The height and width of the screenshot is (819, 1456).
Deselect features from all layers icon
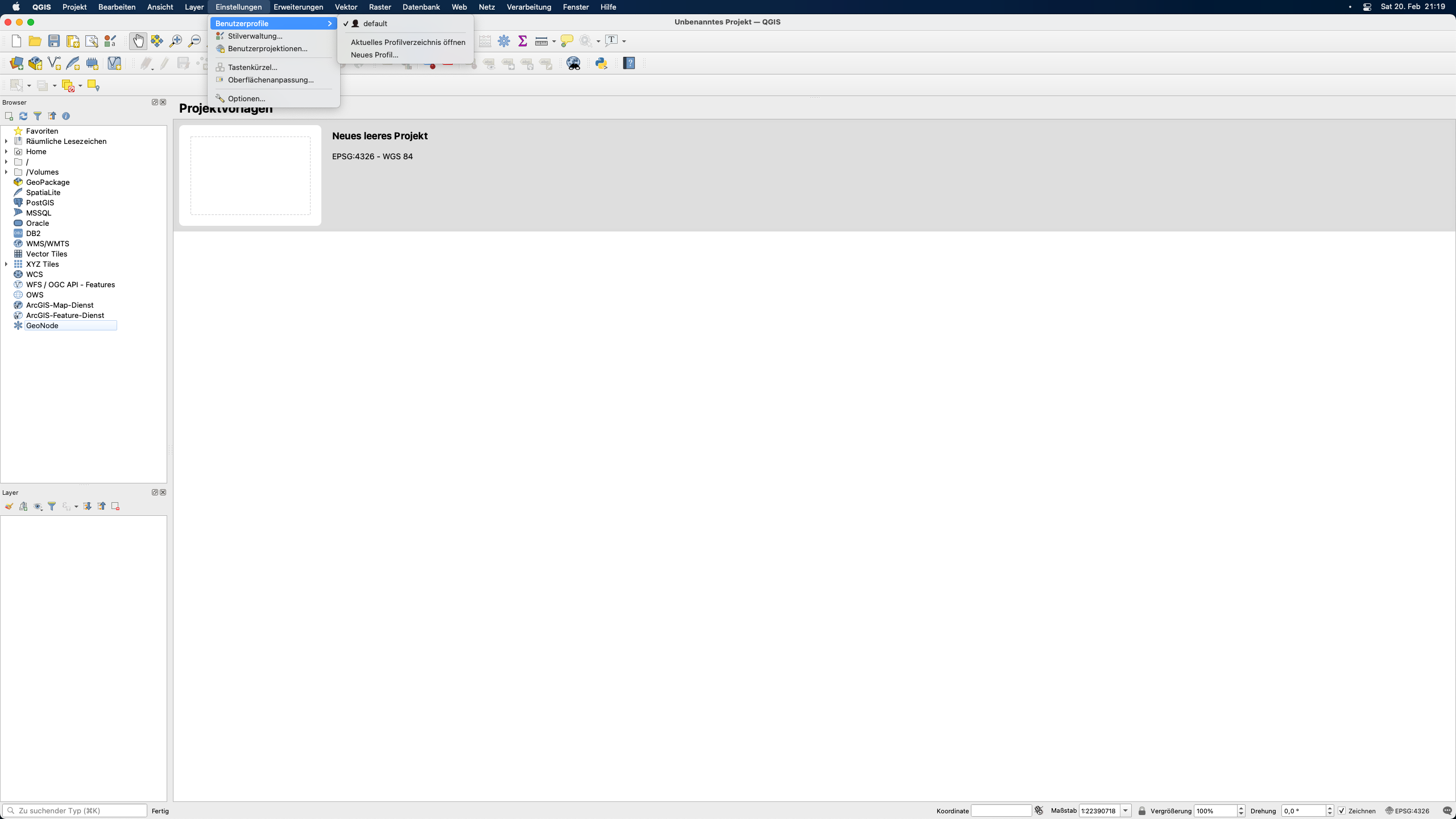point(68,85)
